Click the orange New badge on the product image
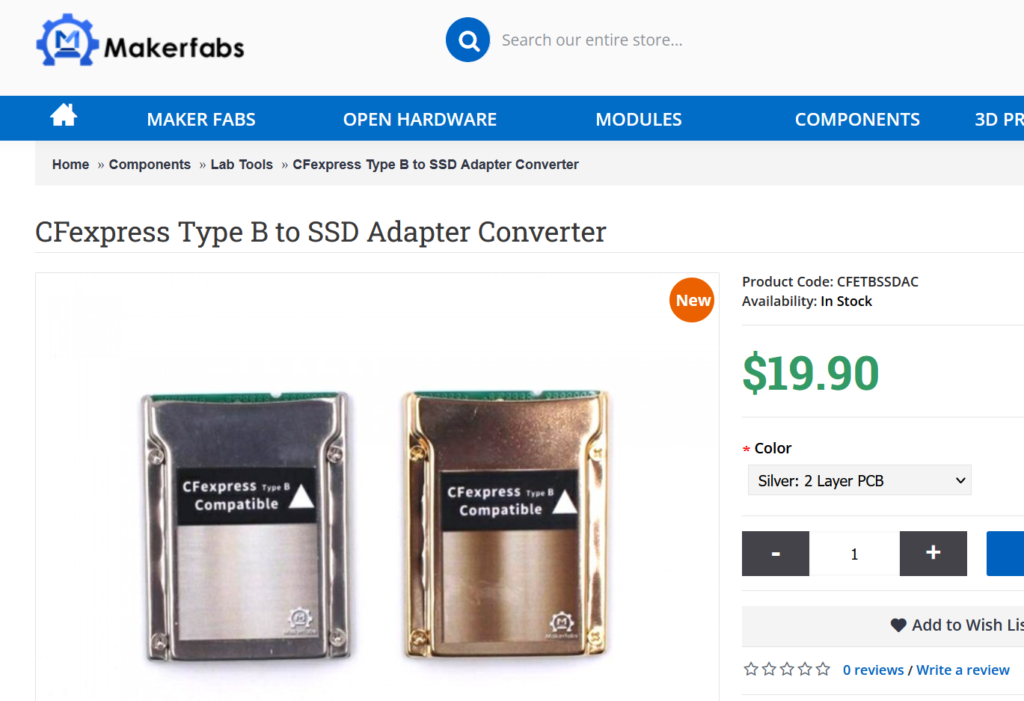Image resolution: width=1024 pixels, height=701 pixels. (x=691, y=299)
